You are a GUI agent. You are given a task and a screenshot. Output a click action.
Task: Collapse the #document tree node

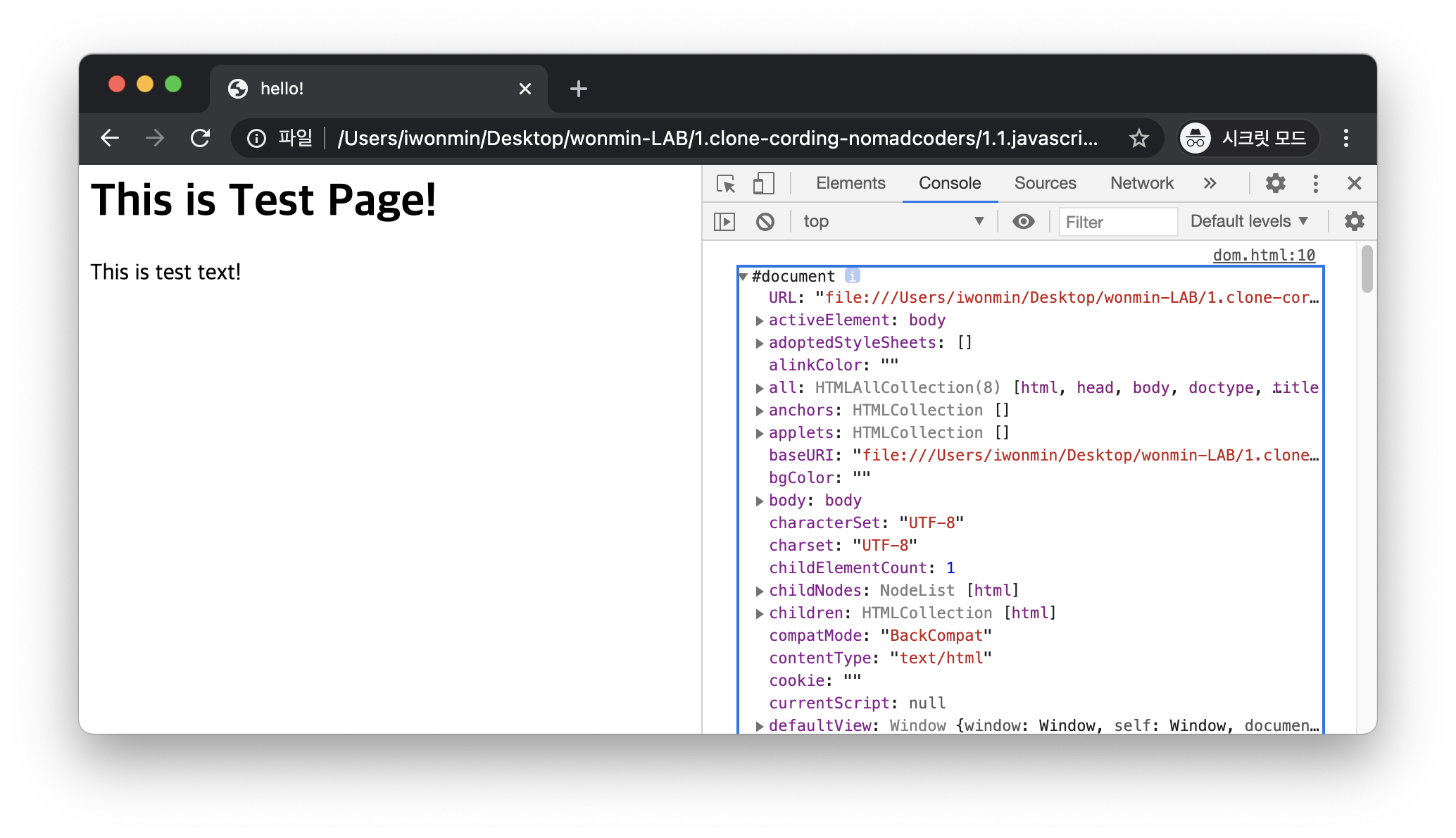pos(743,277)
